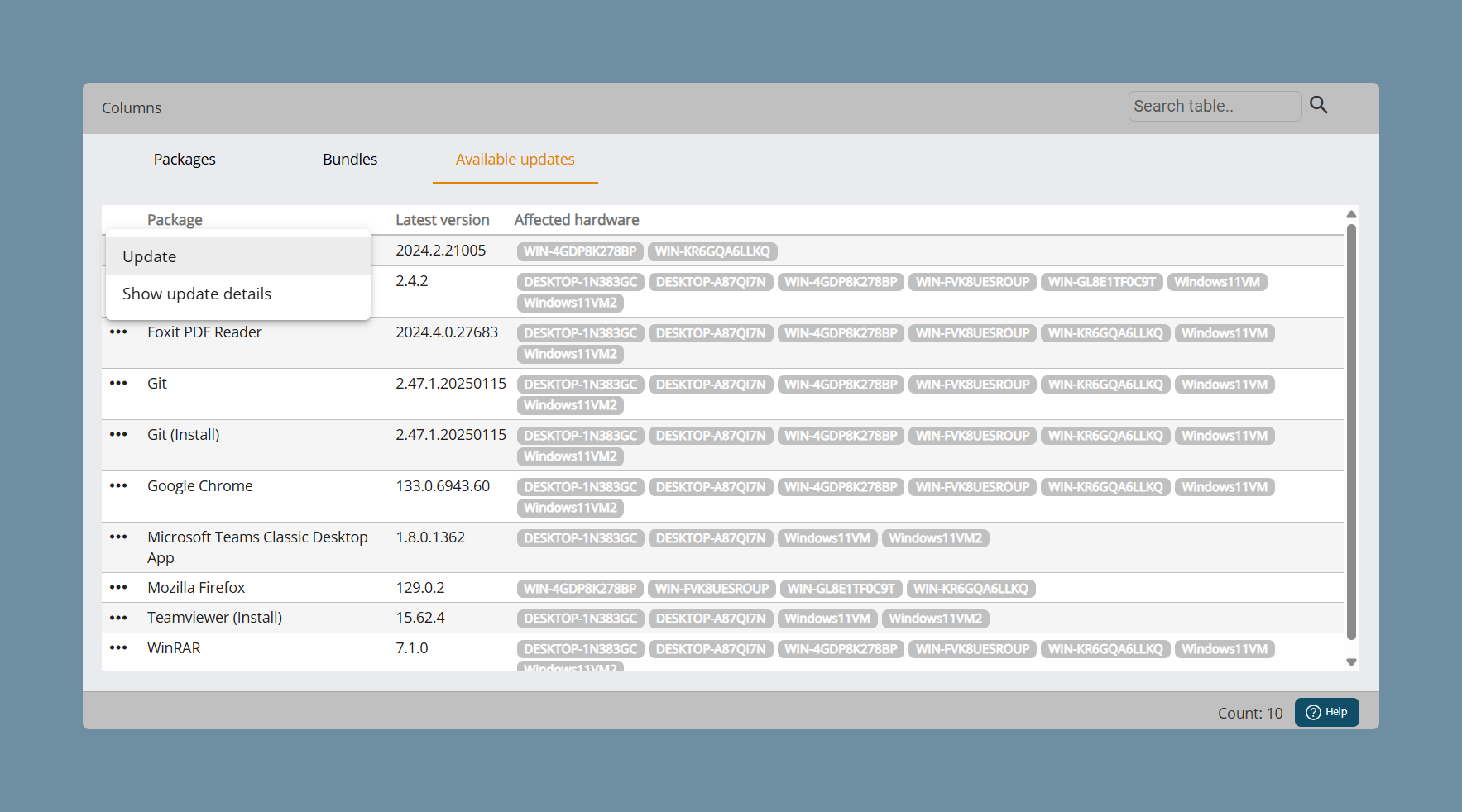Select the Foxit PDF Reader package name
This screenshot has width=1462, height=812.
(x=204, y=332)
